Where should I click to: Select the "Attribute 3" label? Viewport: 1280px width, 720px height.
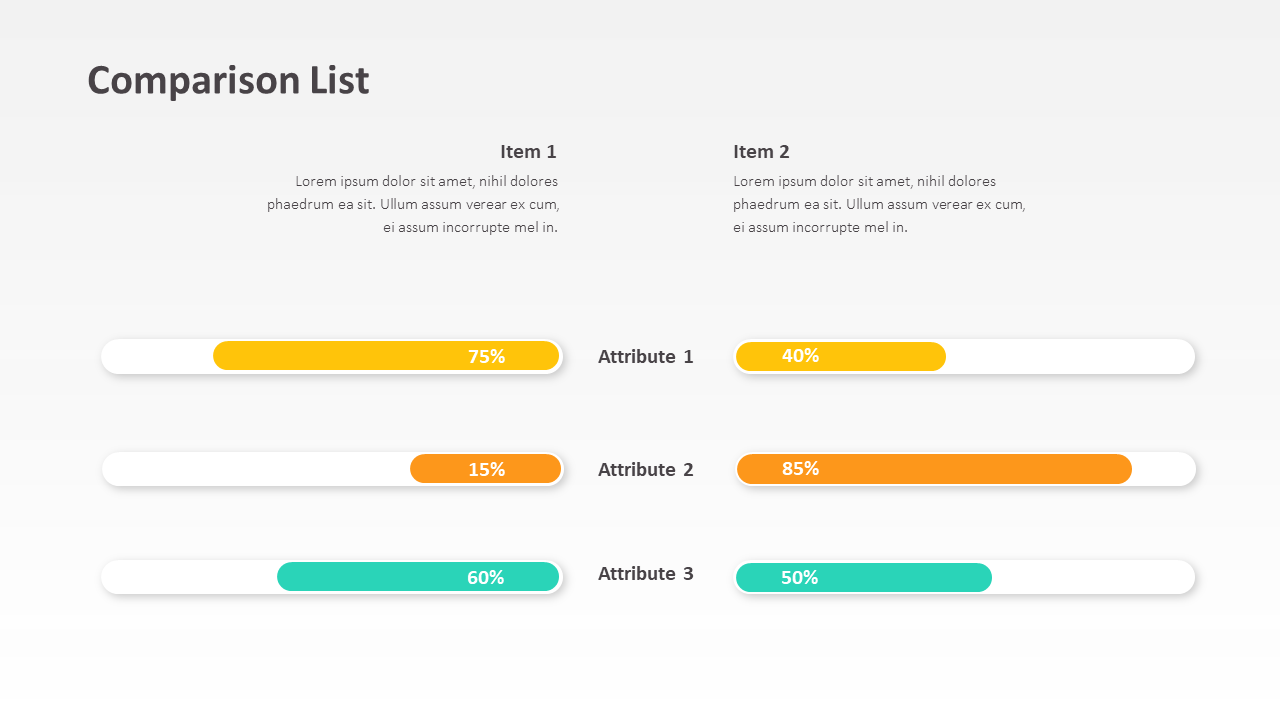(645, 574)
